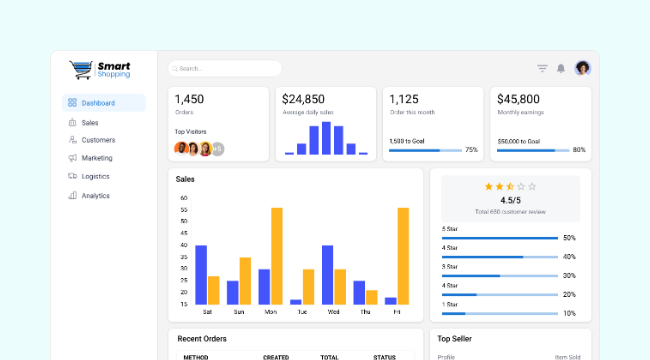Click the first gold rating star
650x360 pixels.
click(x=489, y=187)
